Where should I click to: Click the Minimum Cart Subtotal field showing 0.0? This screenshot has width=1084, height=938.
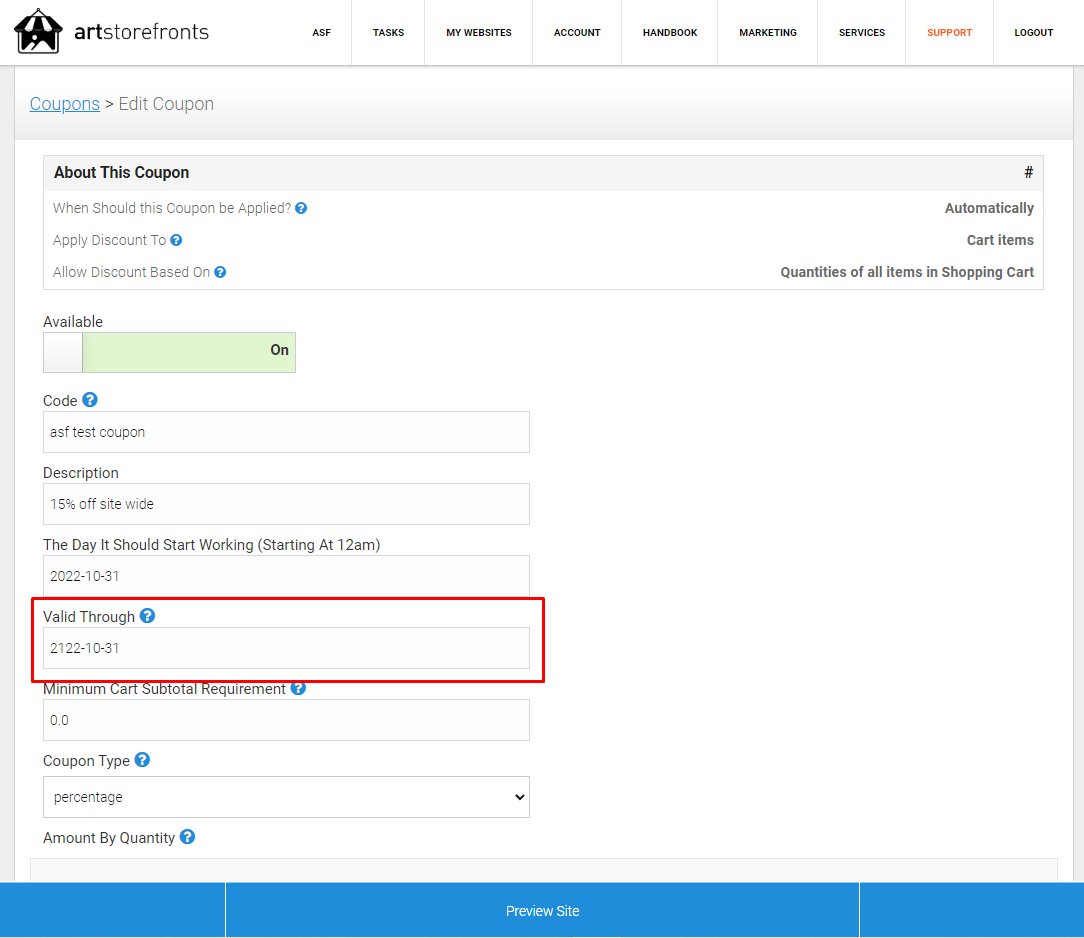286,720
